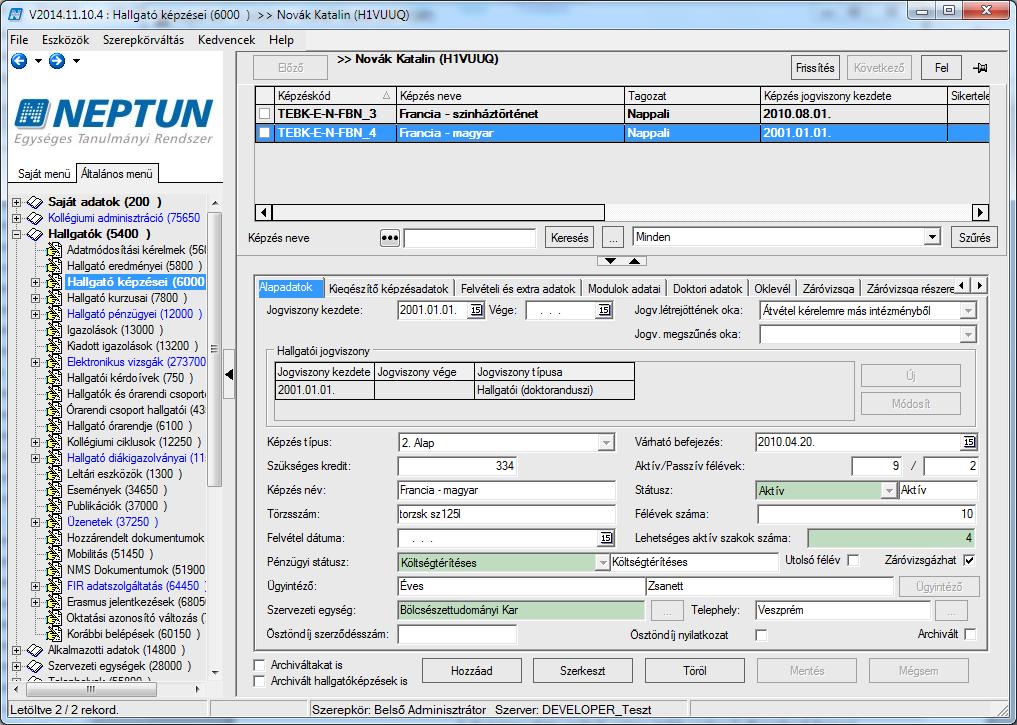
Task: Click the blue forward navigation arrow
Action: click(x=57, y=61)
